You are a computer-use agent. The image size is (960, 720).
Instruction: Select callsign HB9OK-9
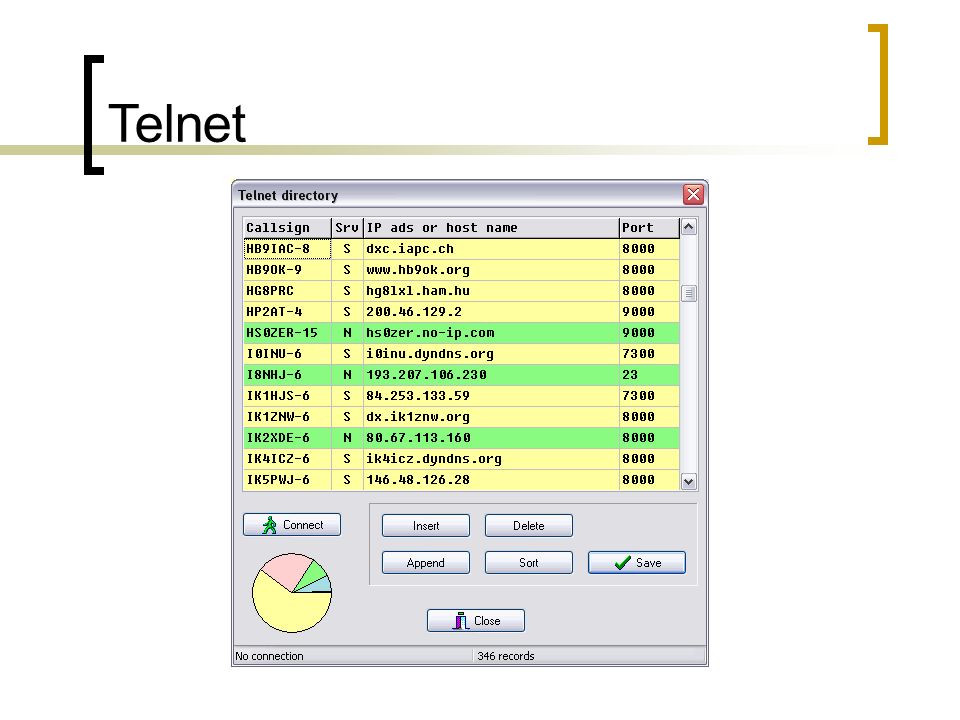coord(287,270)
